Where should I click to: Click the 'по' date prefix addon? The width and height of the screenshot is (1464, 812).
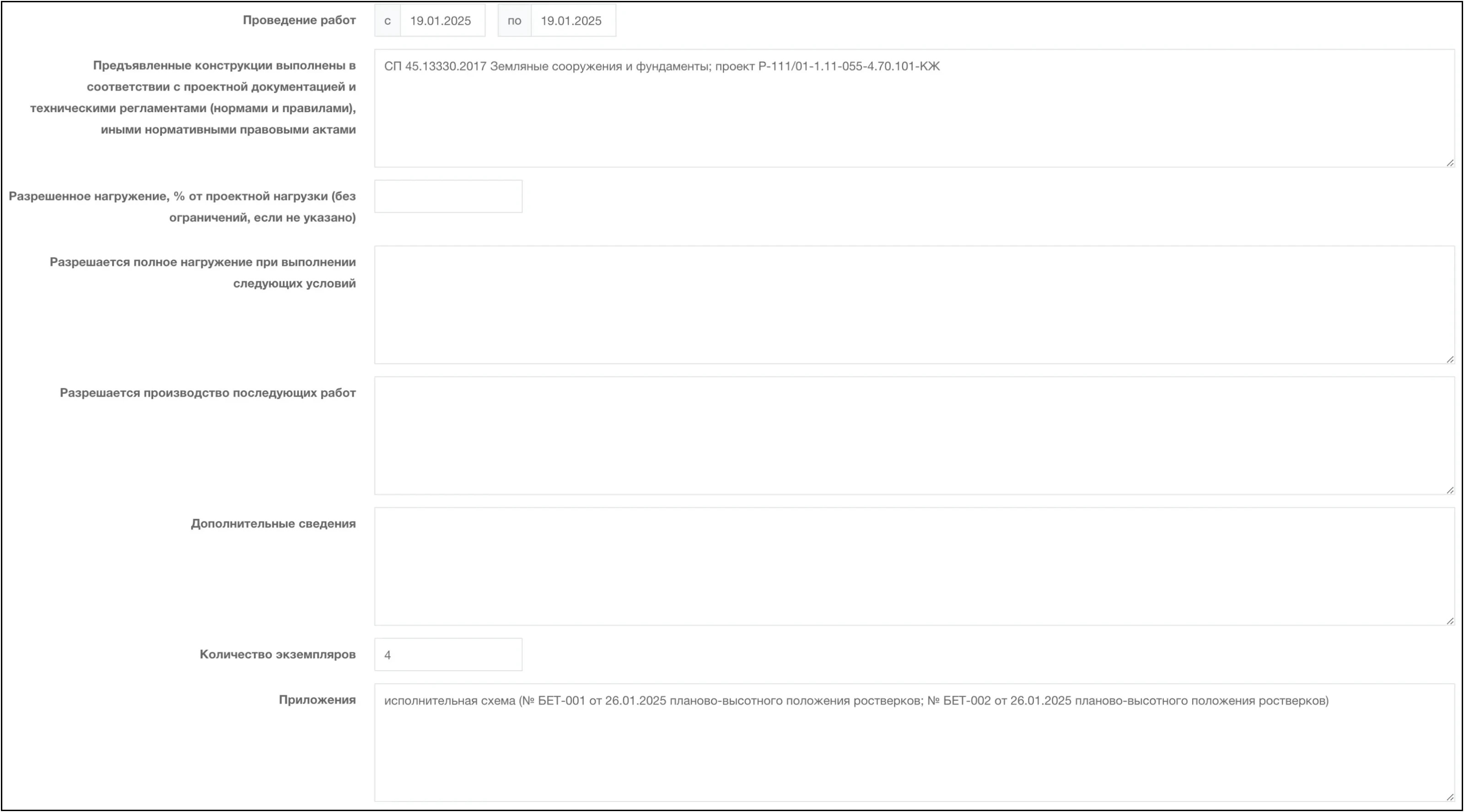(514, 21)
